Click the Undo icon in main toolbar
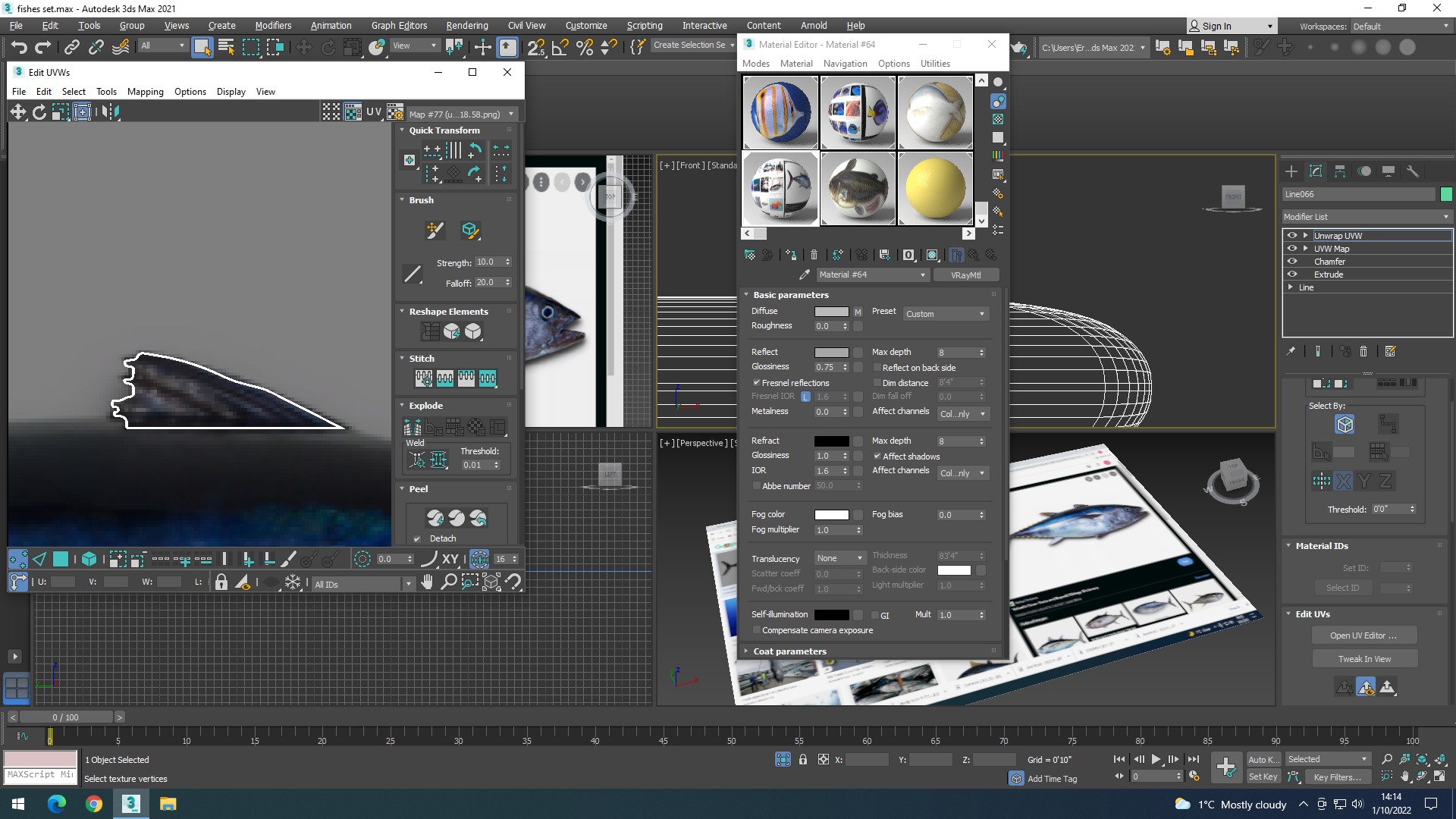The image size is (1456, 819). (19, 47)
